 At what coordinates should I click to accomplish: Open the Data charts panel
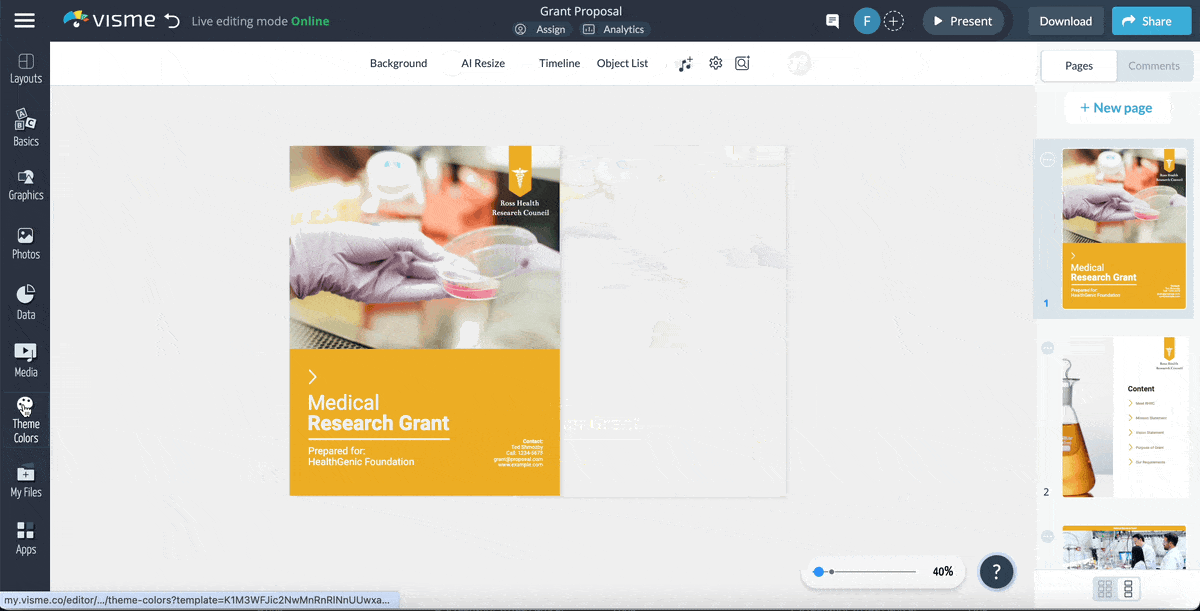point(25,300)
